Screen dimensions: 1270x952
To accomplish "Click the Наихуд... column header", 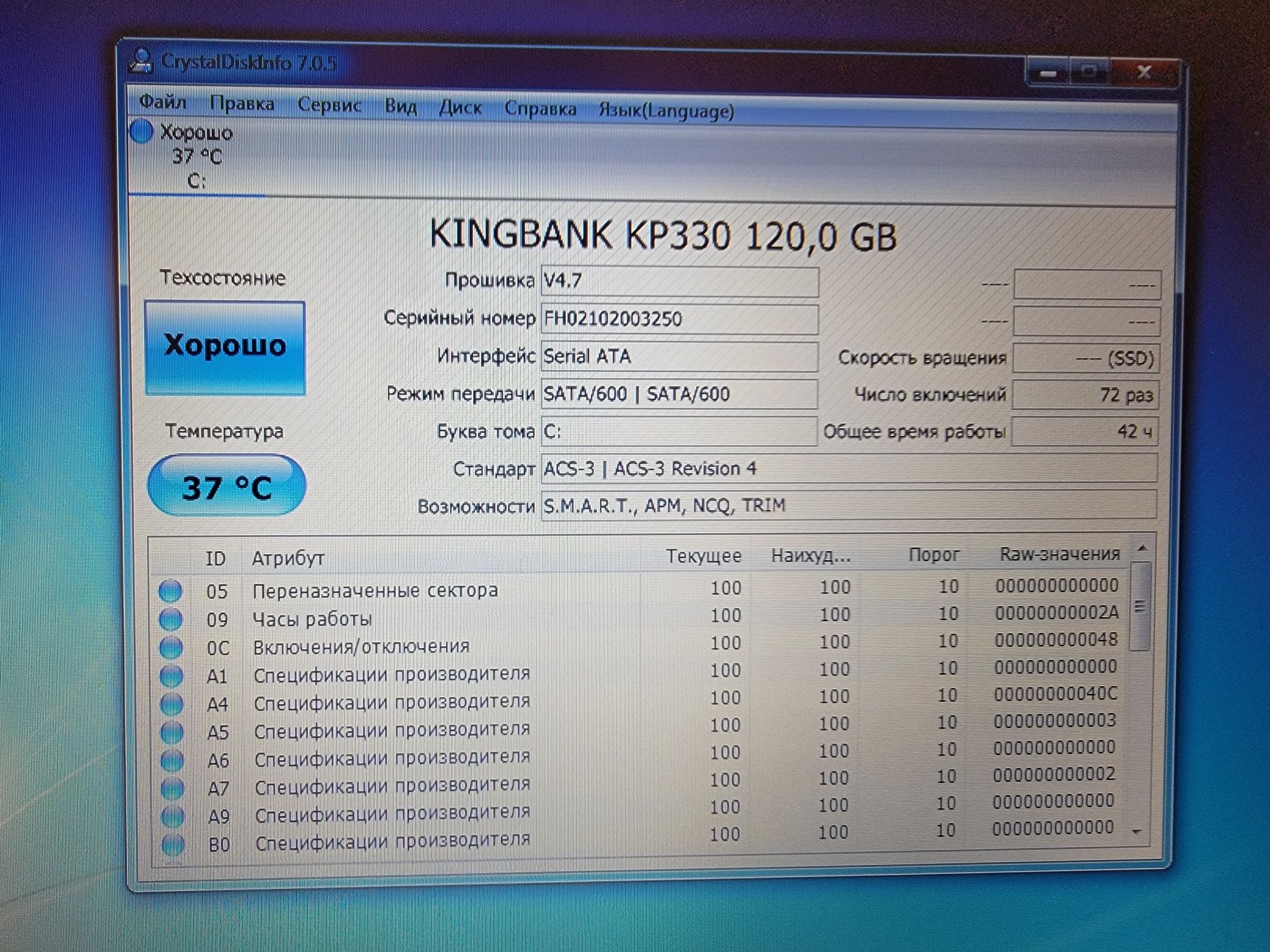I will tap(810, 556).
